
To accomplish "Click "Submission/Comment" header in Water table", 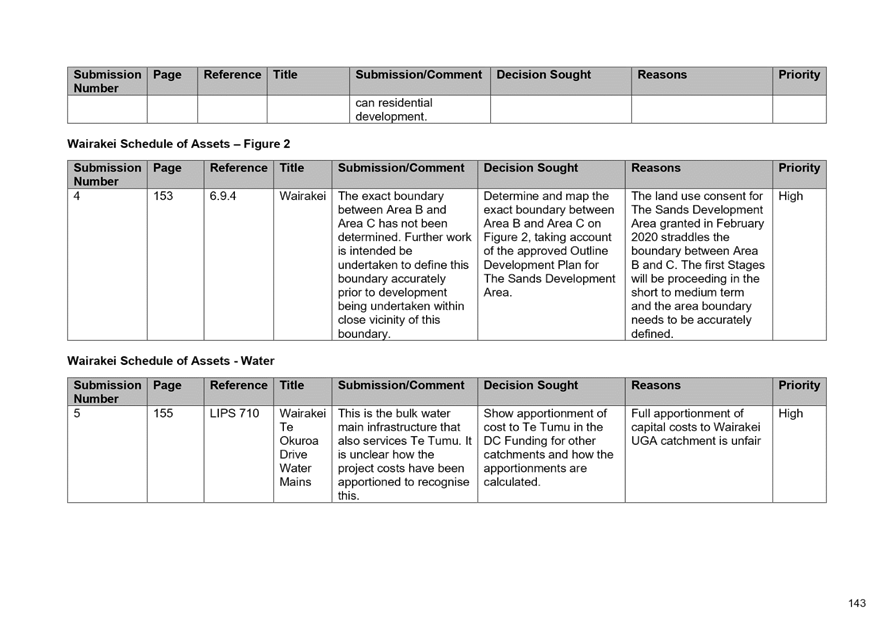I will 405,392.
